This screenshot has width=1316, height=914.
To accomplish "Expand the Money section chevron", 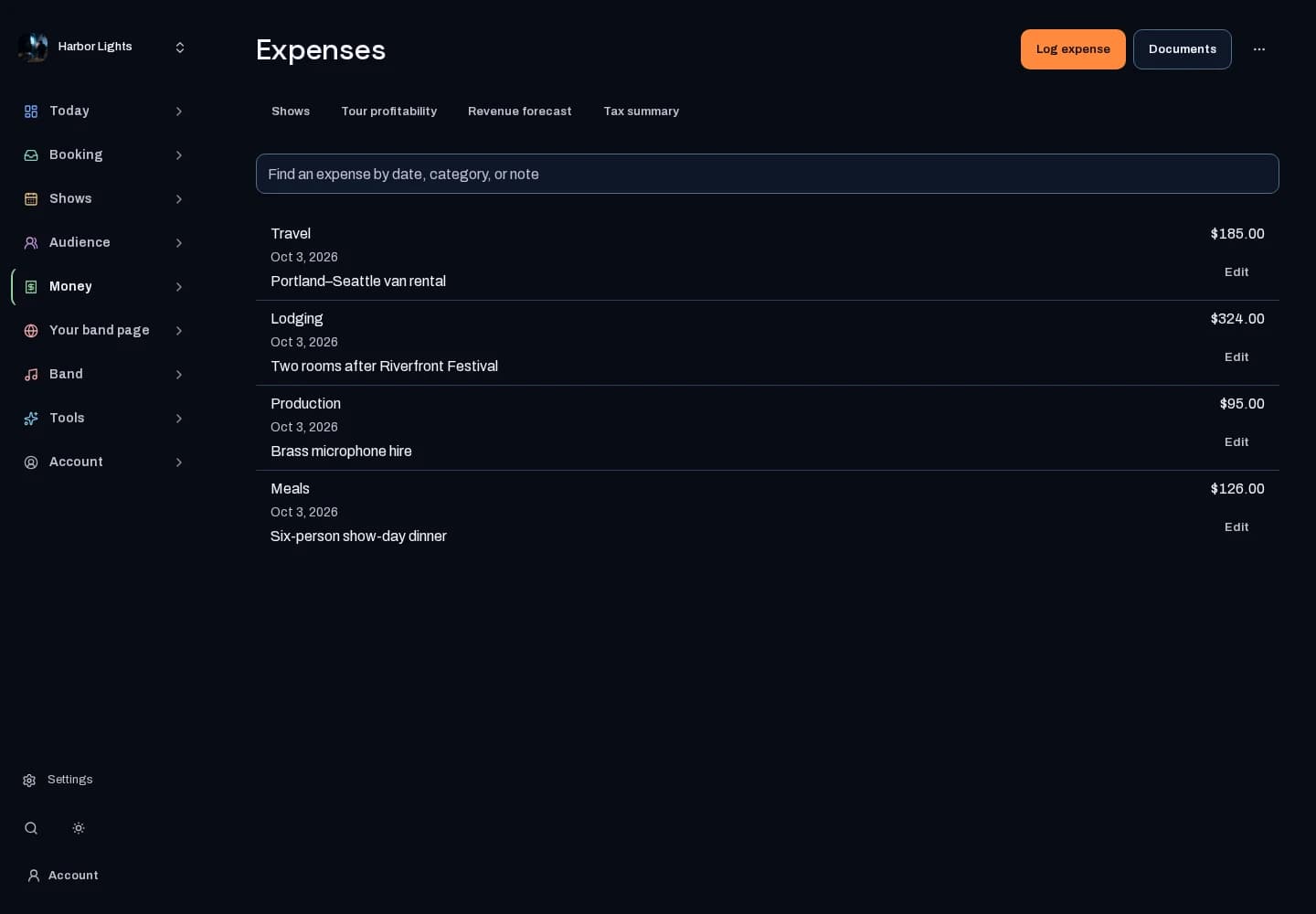I will tap(179, 287).
